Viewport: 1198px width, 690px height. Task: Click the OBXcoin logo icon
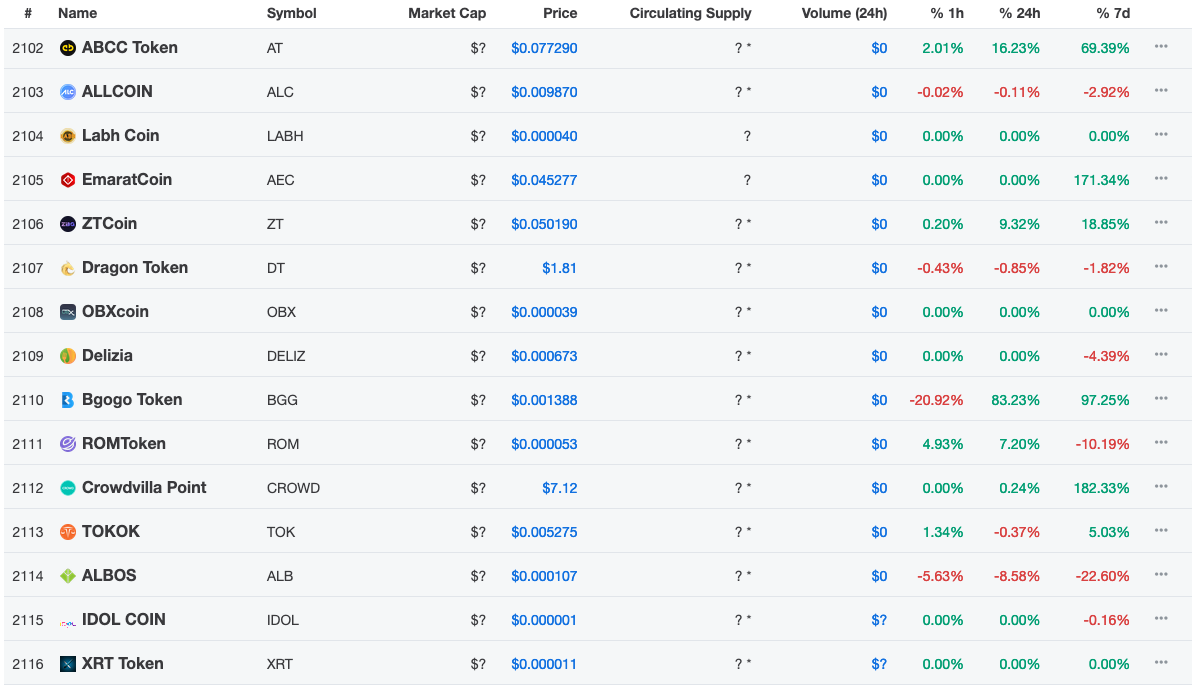point(68,312)
